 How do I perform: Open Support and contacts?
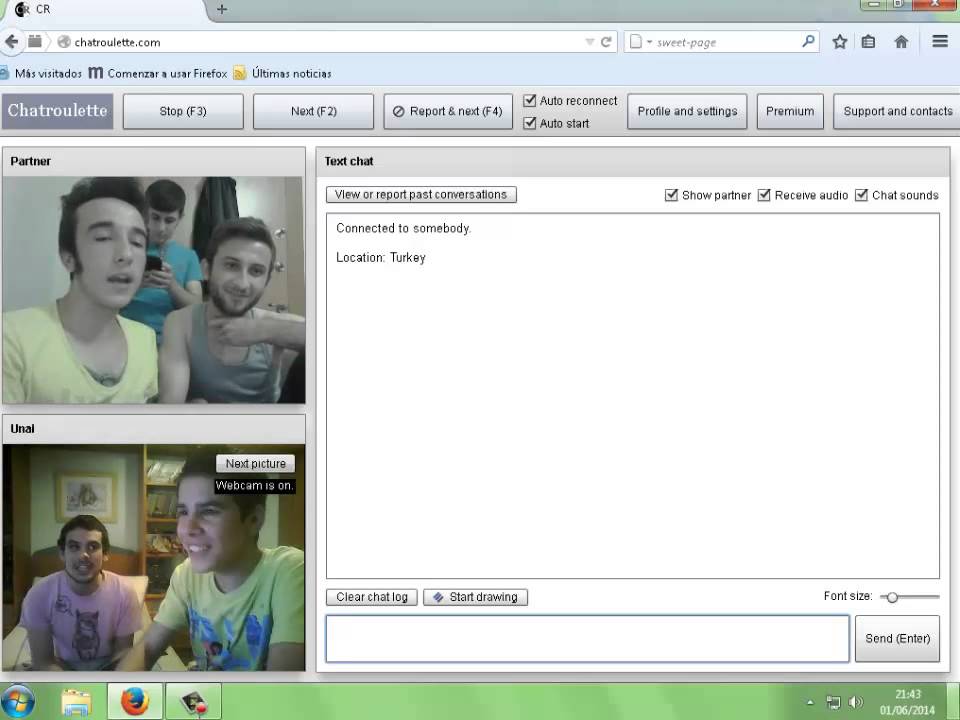pyautogui.click(x=897, y=111)
